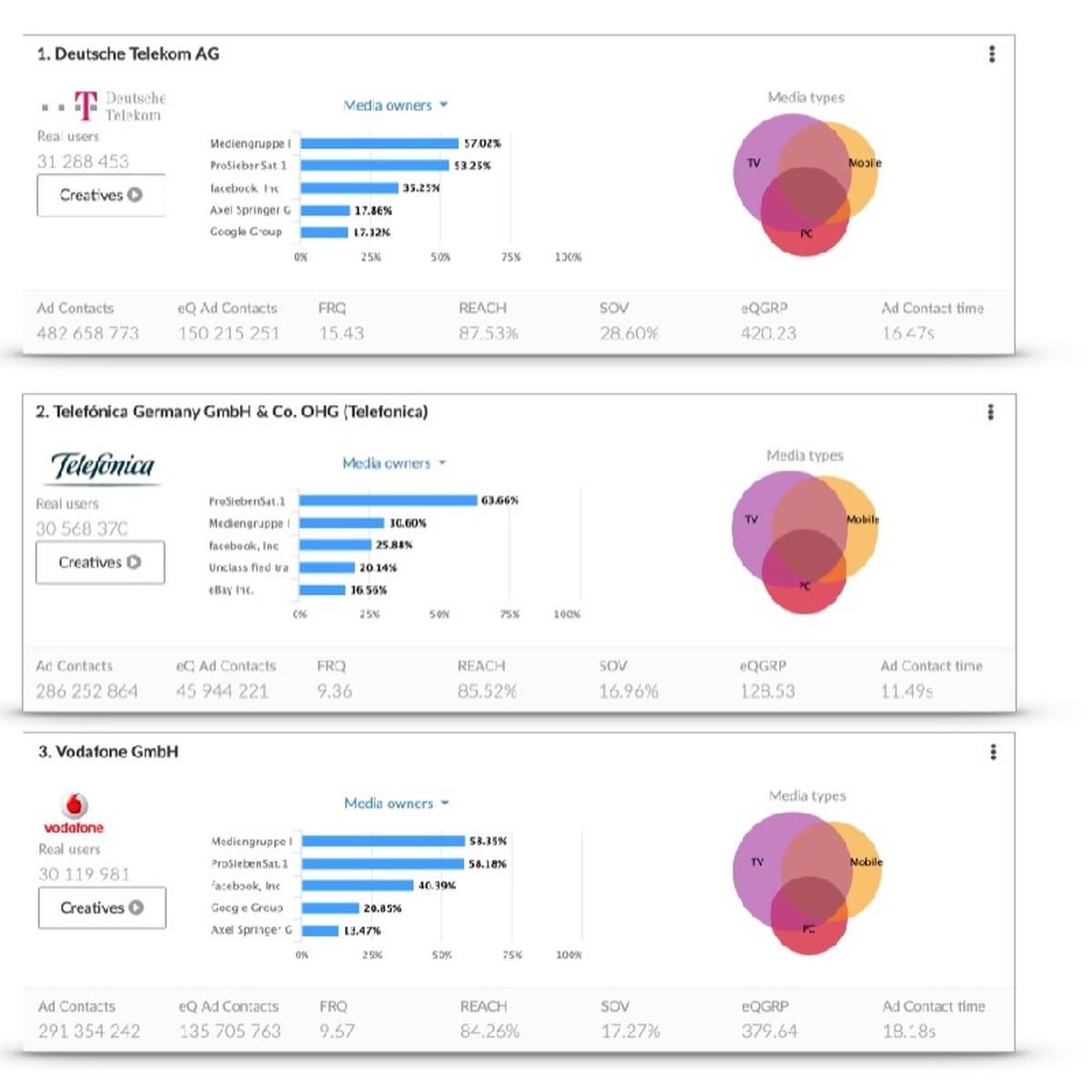Select the 20.14% Unclassified bar in Telefónica chart
Screen dimensions: 1092x1092
click(x=327, y=568)
